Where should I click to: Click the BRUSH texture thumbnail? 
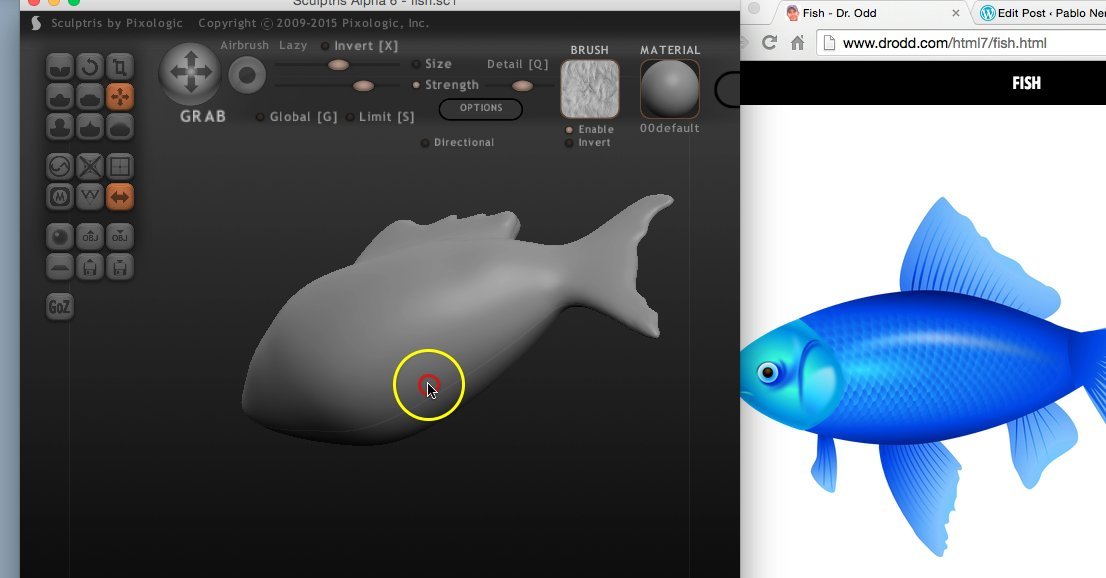(x=590, y=89)
